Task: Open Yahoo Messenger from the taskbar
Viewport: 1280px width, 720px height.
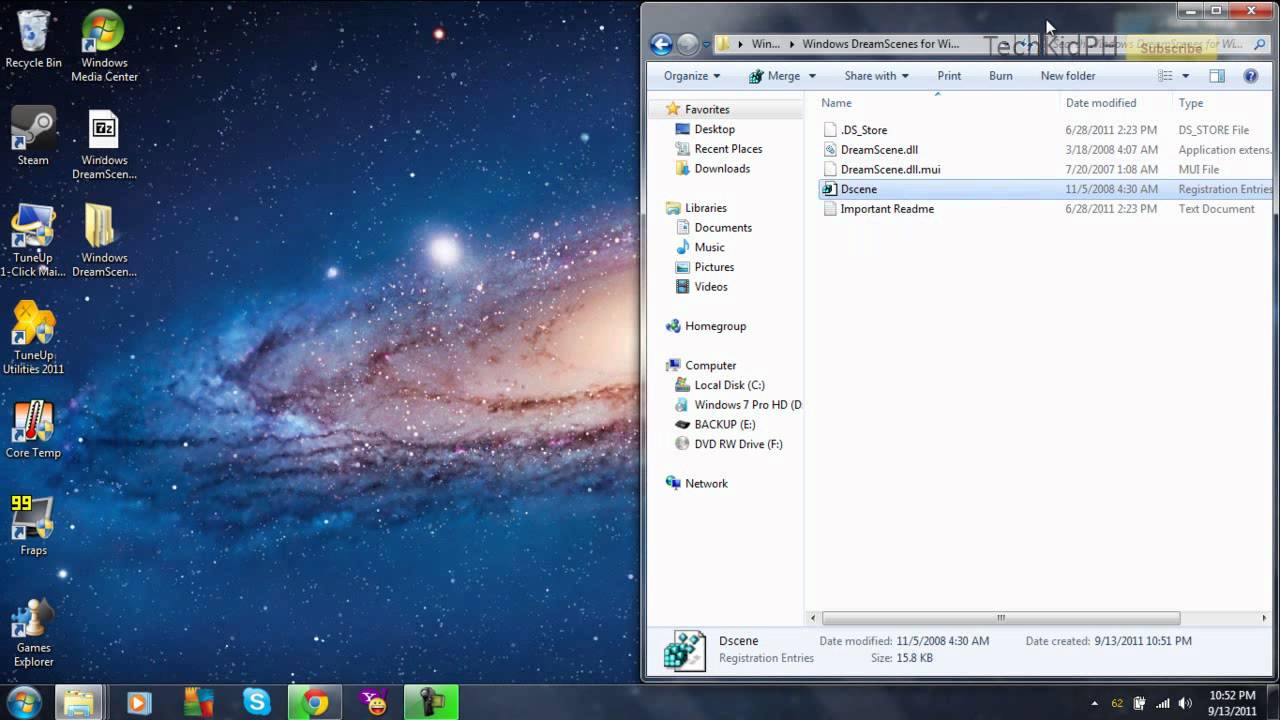Action: click(375, 702)
